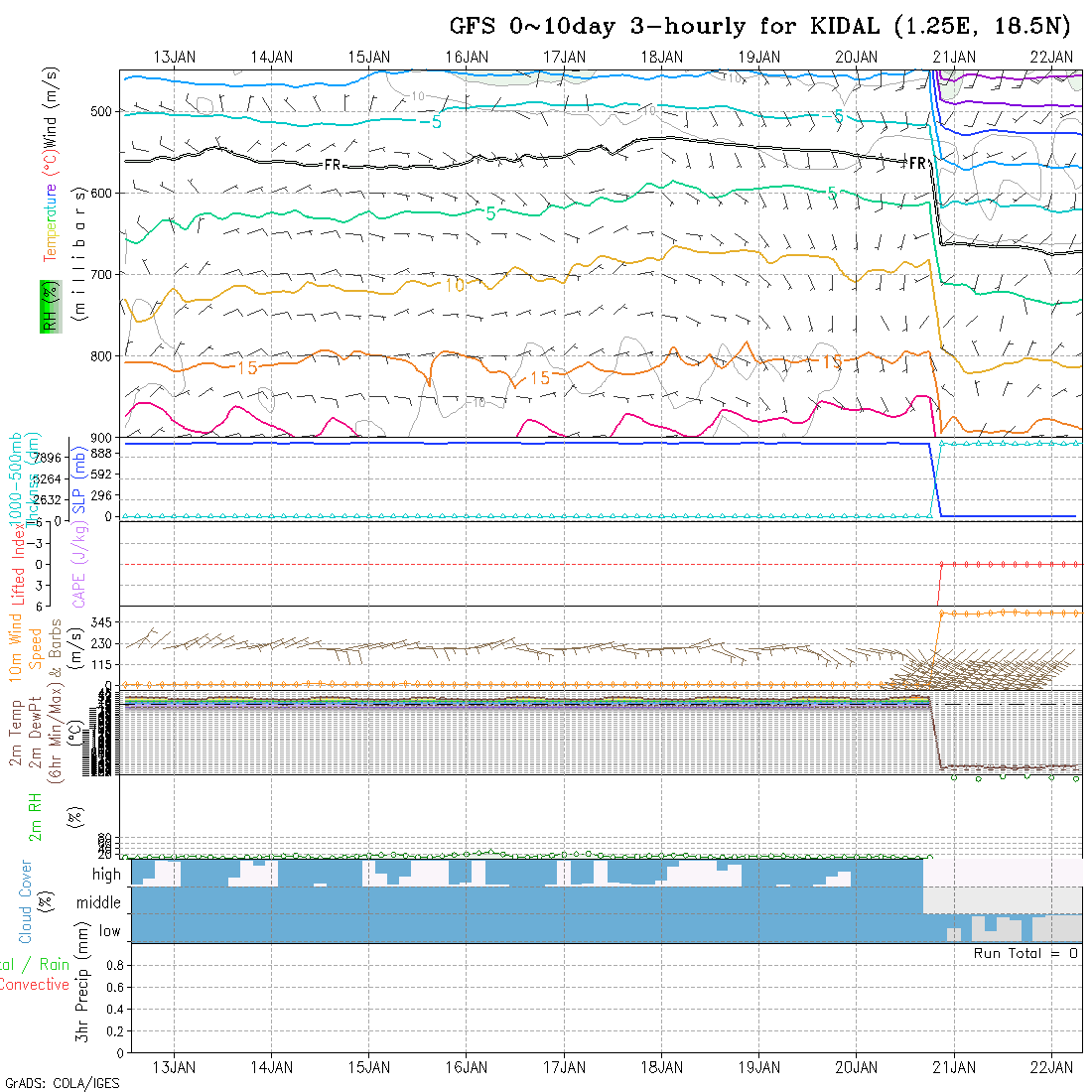Select the 13JAN label on top axis
The width and height of the screenshot is (1092, 1092).
[x=175, y=57]
